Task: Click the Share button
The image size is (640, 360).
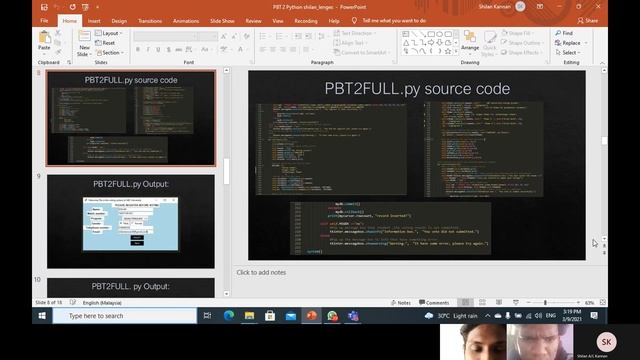Action: click(588, 20)
